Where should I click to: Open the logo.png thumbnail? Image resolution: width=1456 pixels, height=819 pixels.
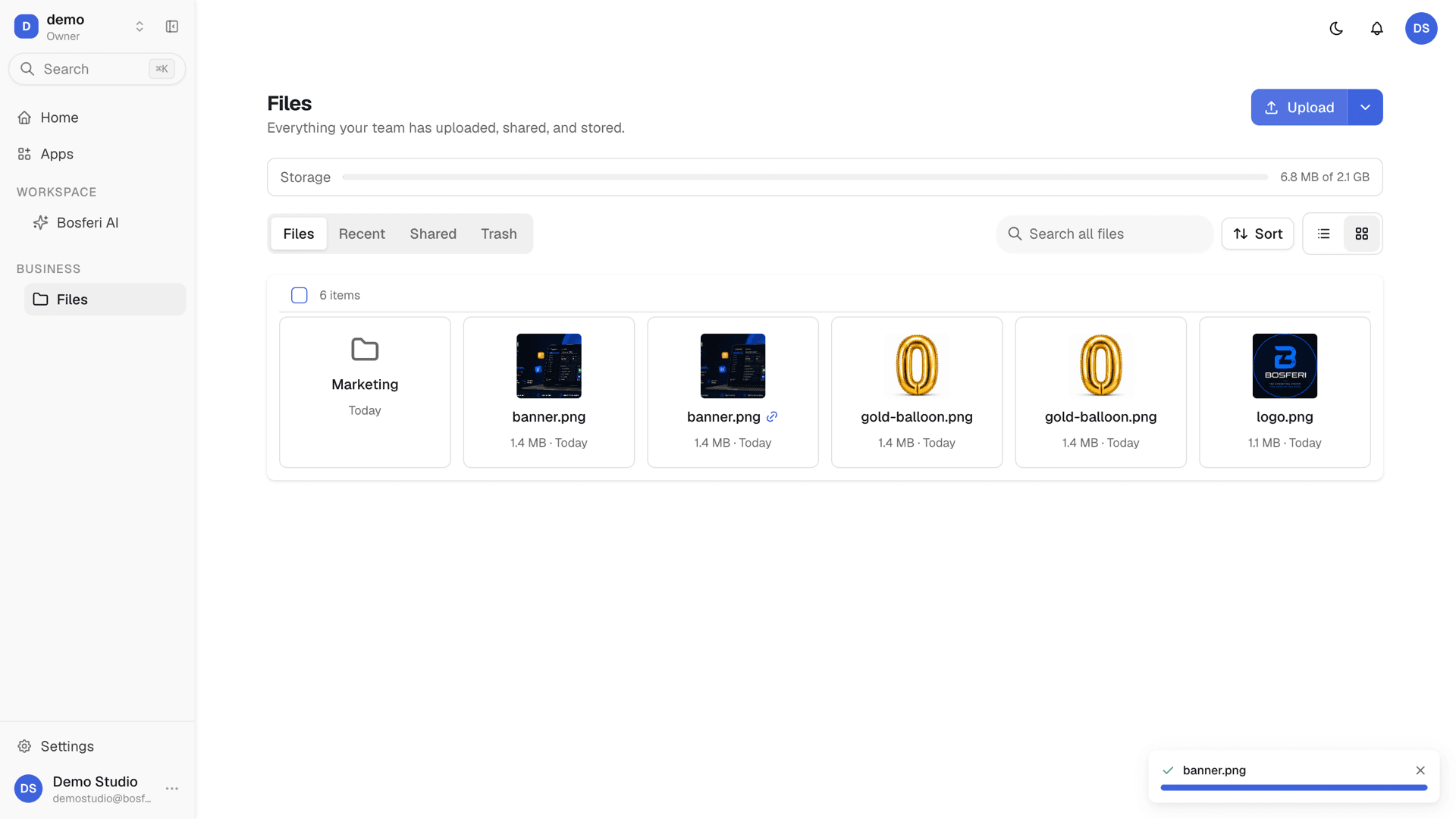[1285, 366]
